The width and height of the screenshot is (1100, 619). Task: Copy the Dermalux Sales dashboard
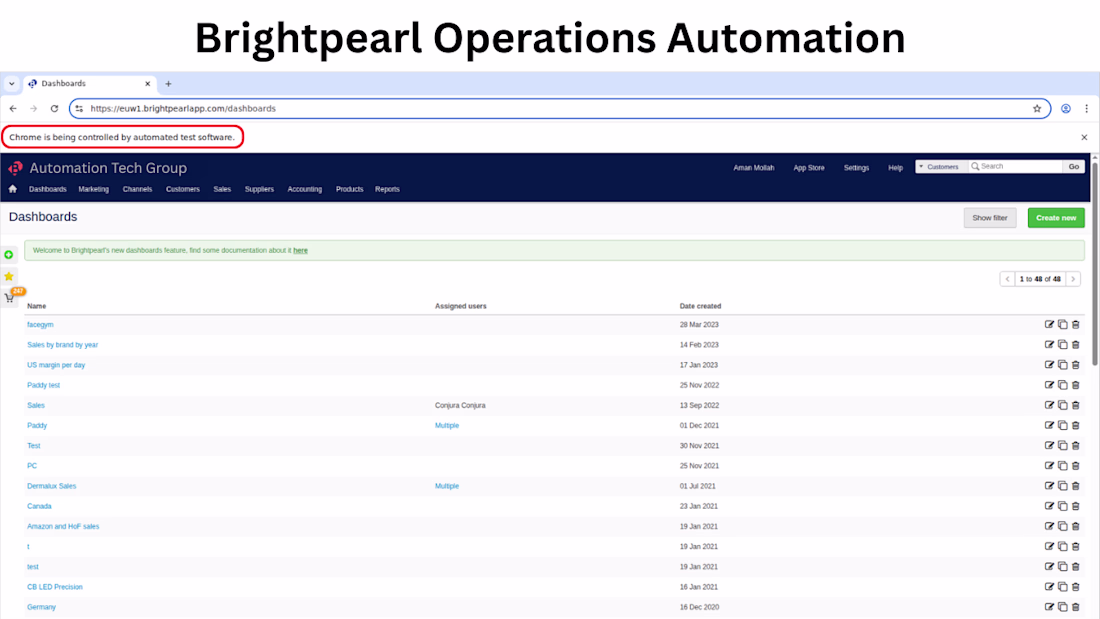pyautogui.click(x=1063, y=486)
